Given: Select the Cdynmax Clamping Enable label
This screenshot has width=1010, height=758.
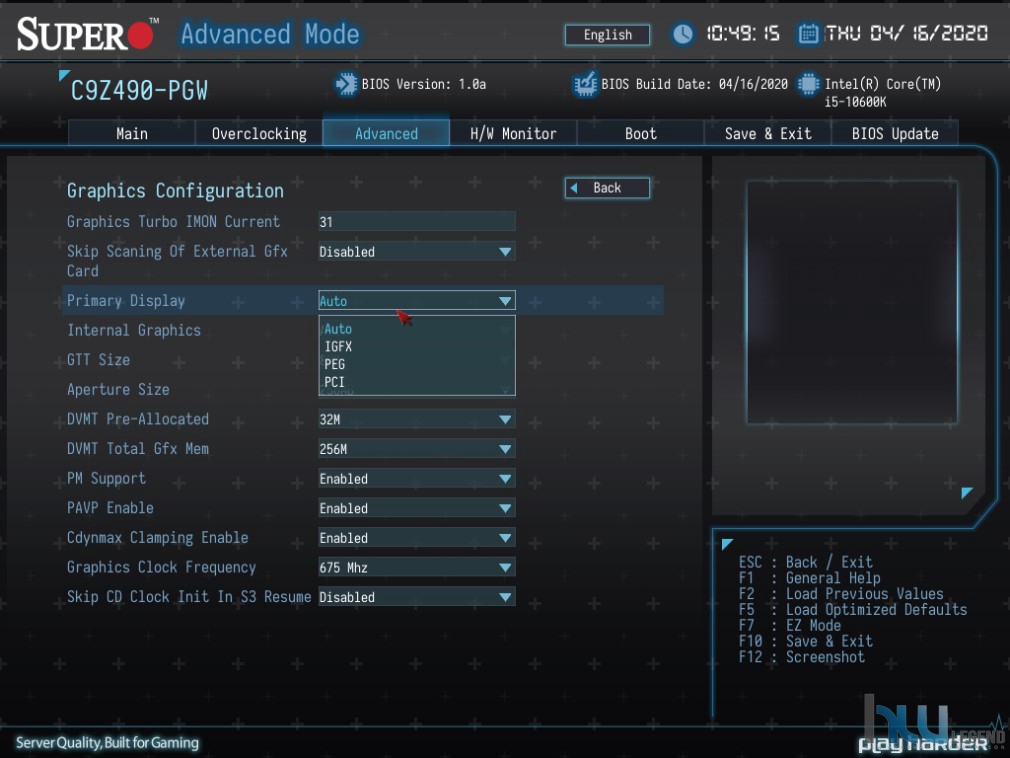Looking at the screenshot, I should click(158, 538).
